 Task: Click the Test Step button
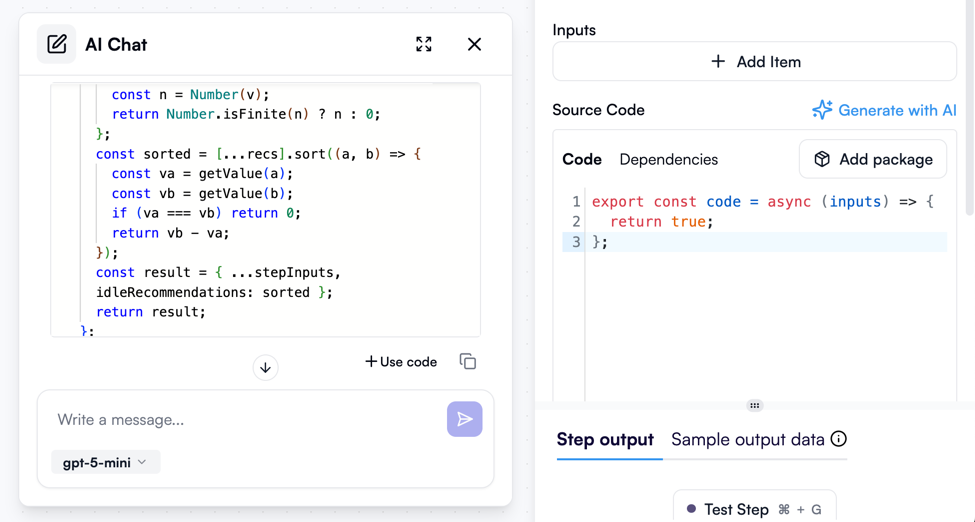[754, 509]
